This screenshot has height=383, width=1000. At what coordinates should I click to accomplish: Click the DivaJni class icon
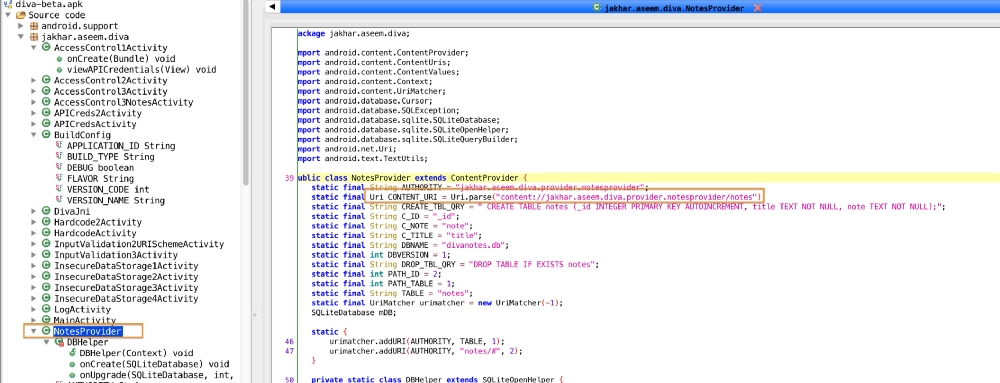[46, 211]
